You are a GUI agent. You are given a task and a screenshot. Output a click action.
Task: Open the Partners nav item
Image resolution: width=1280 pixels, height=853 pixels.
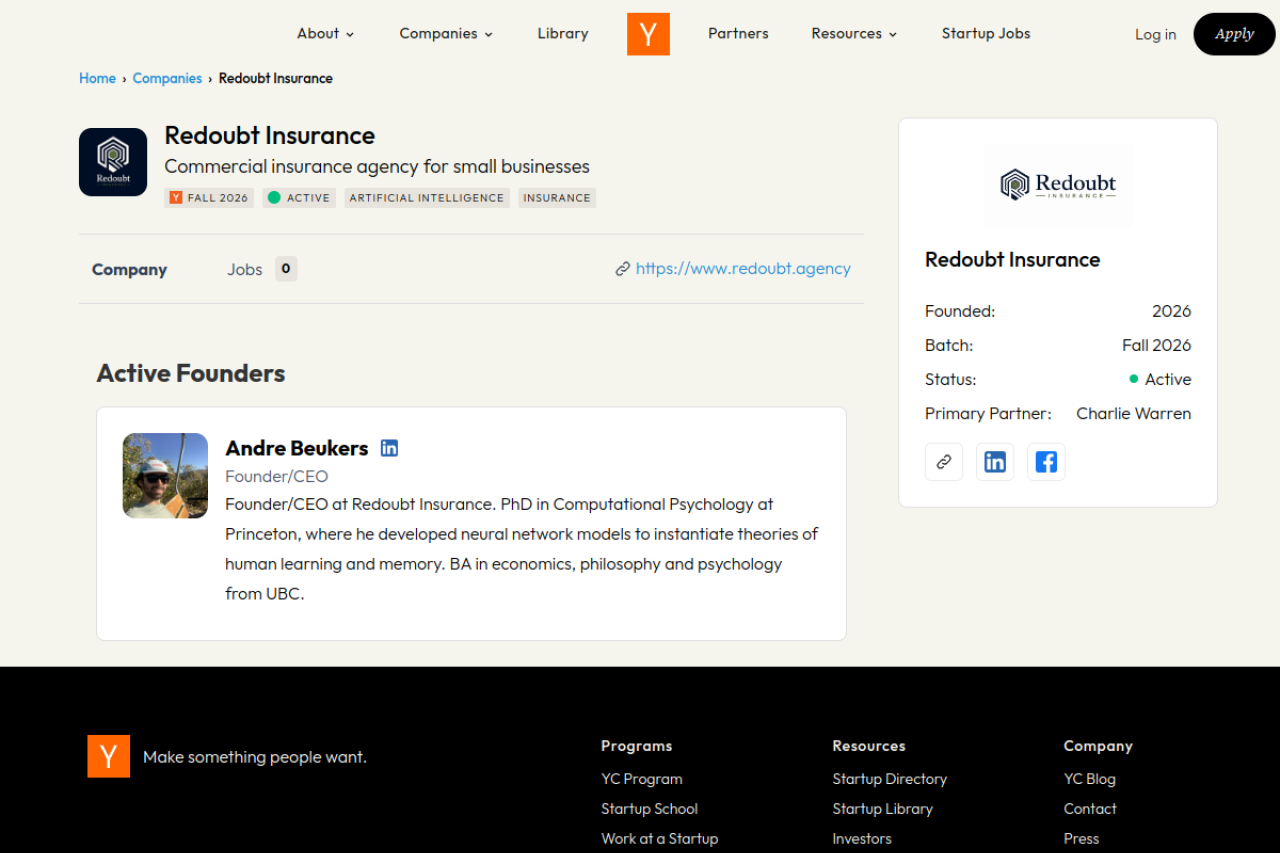coord(738,34)
